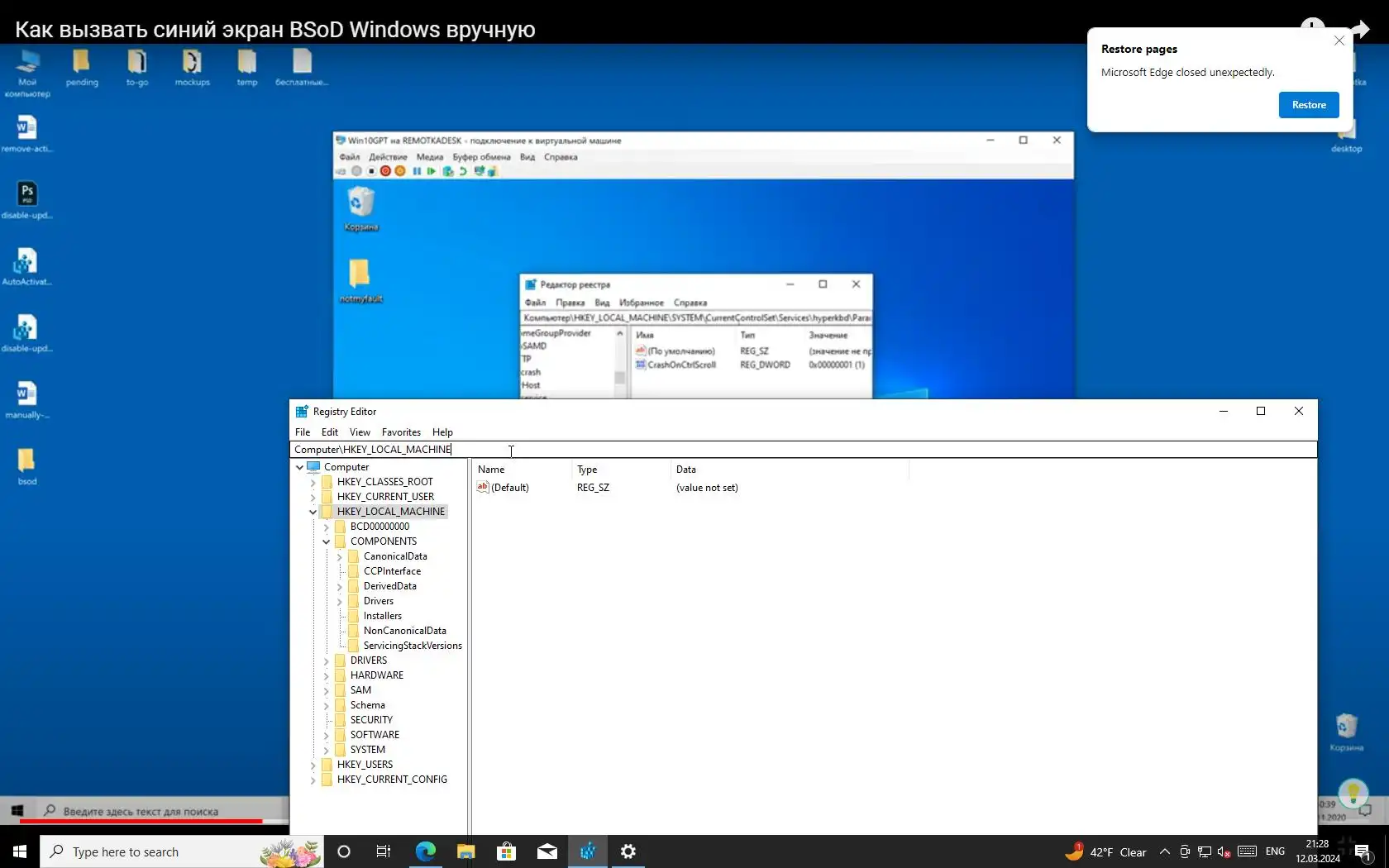This screenshot has height=868, width=1389.
Task: Switch to Registry Editor taskbar icon
Action: 588,851
